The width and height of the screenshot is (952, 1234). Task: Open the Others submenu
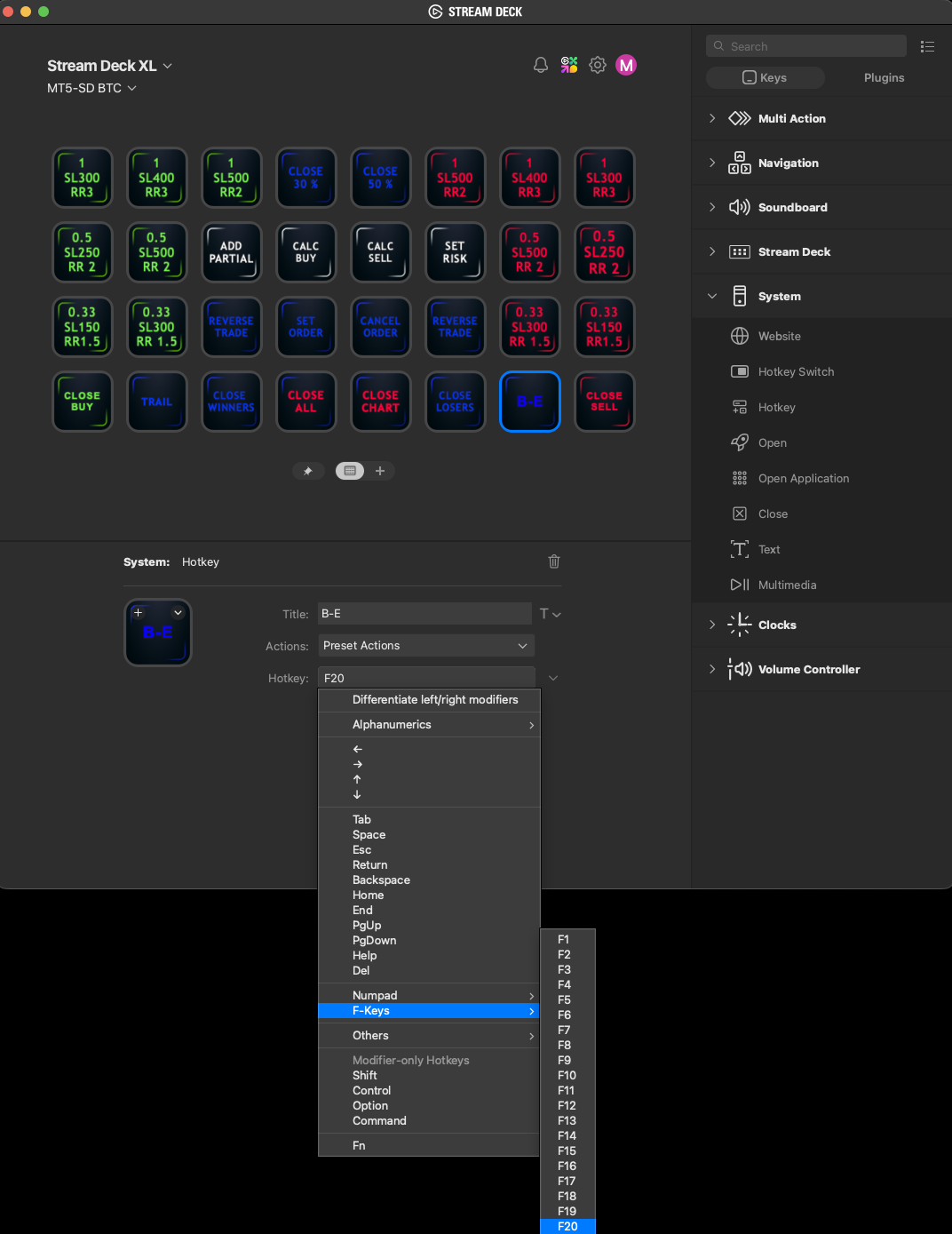429,1036
